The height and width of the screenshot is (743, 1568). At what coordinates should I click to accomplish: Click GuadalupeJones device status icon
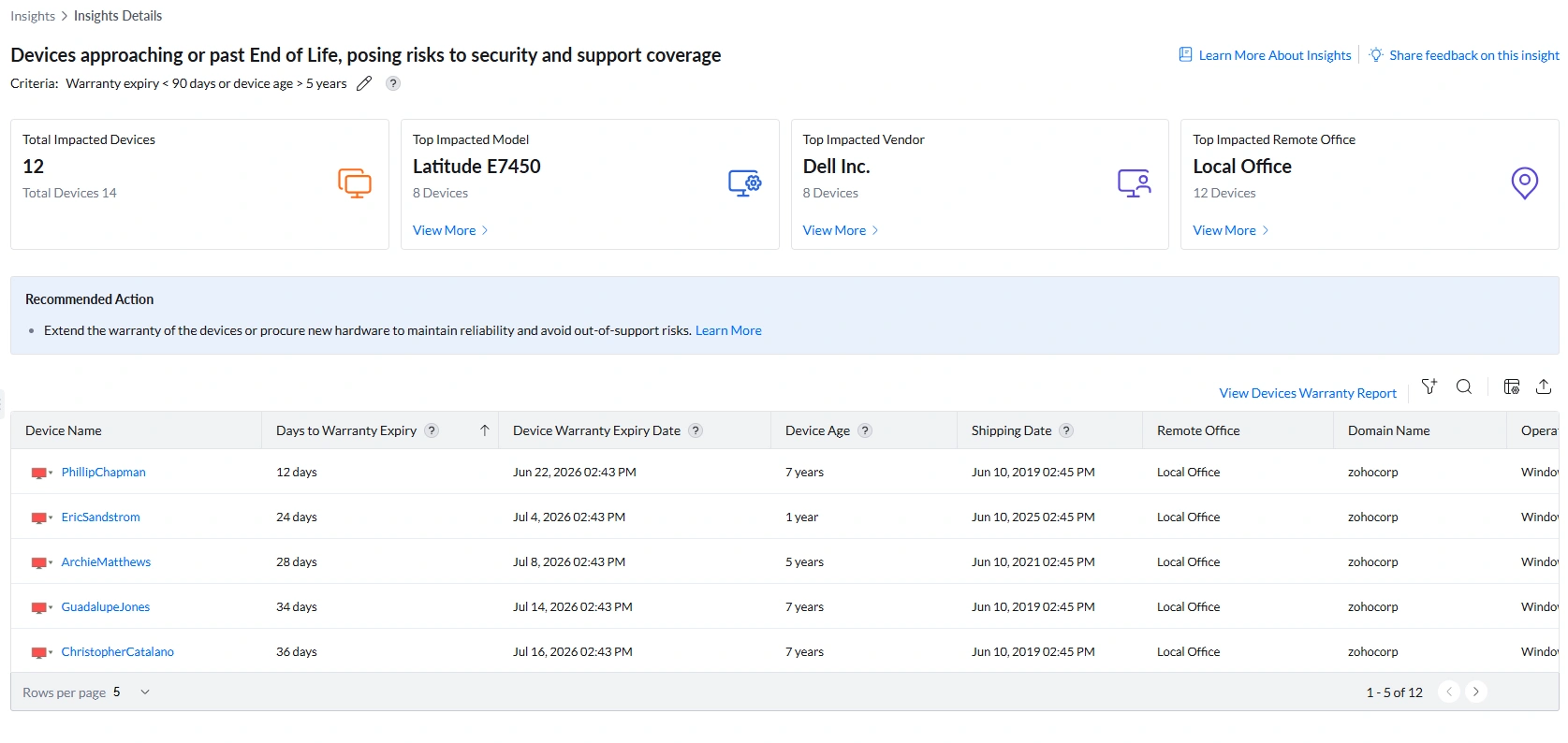[41, 607]
